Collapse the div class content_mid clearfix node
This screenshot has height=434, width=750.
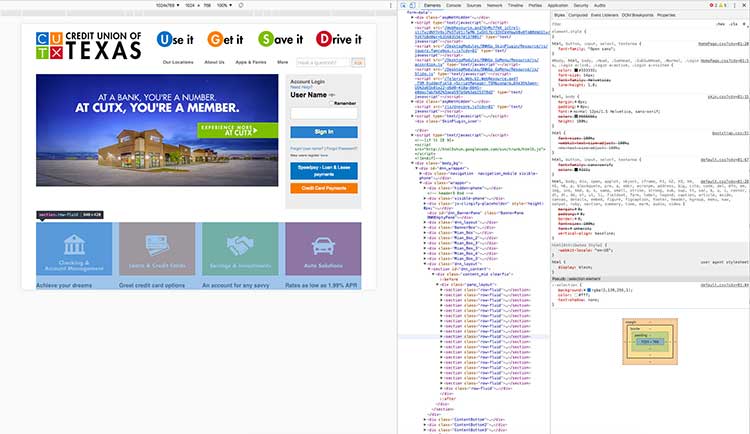(x=433, y=274)
